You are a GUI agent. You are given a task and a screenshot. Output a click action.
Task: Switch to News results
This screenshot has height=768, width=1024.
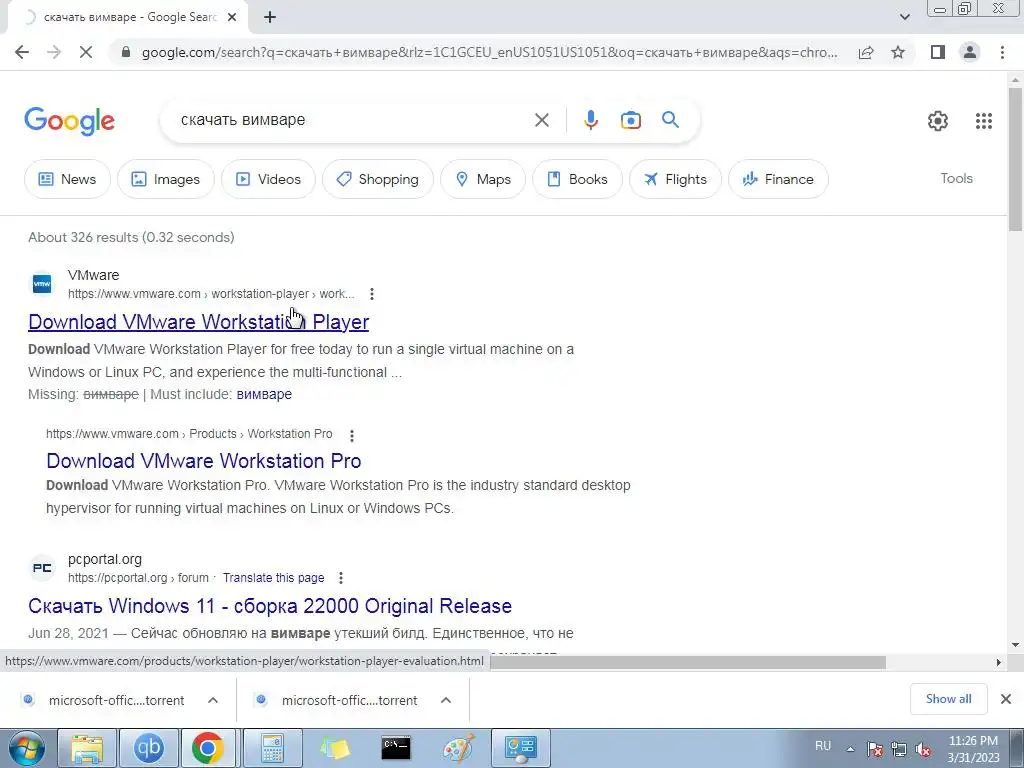tap(67, 179)
